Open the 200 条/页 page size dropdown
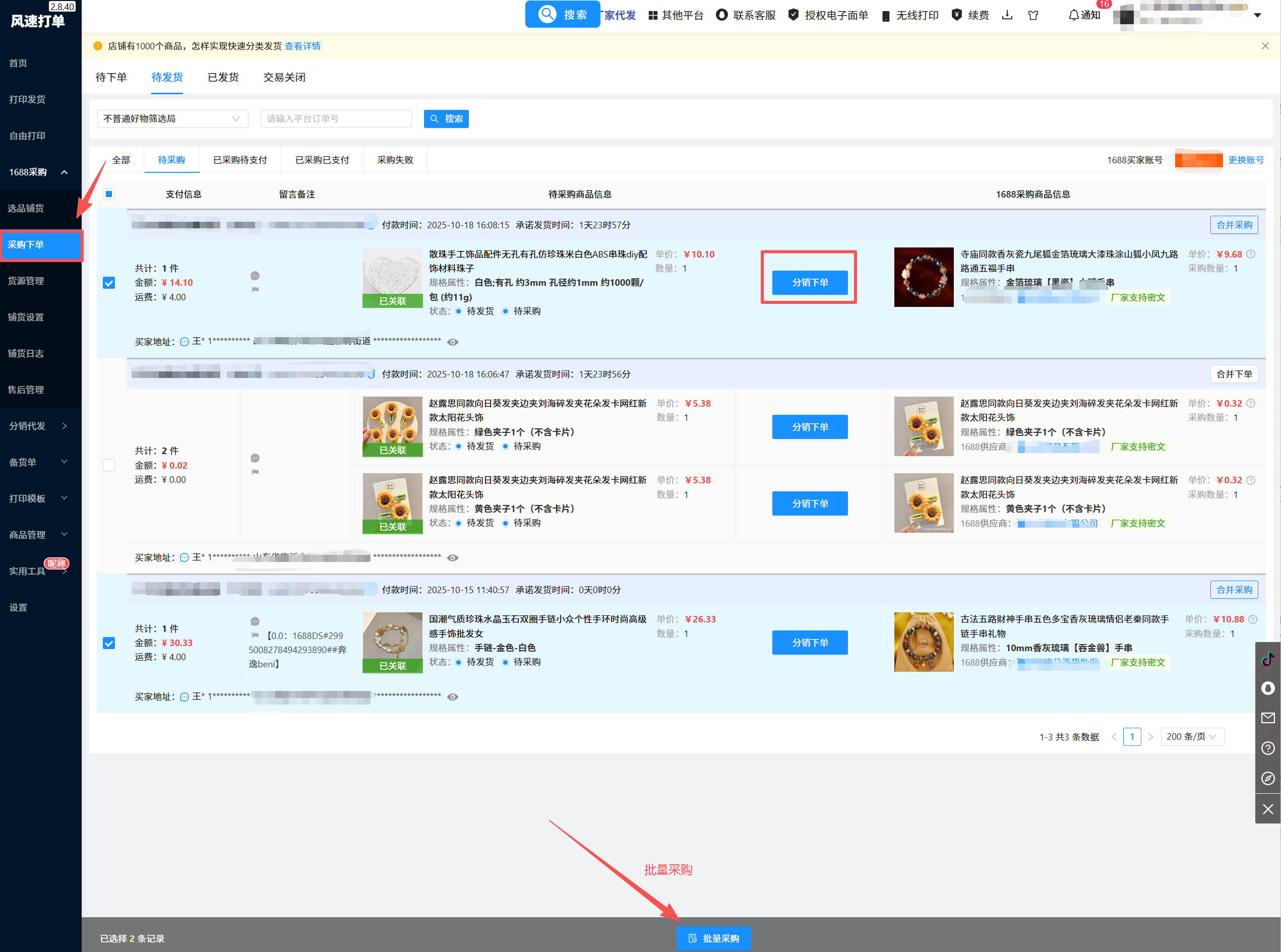This screenshot has height=952, width=1281. 1192,736
